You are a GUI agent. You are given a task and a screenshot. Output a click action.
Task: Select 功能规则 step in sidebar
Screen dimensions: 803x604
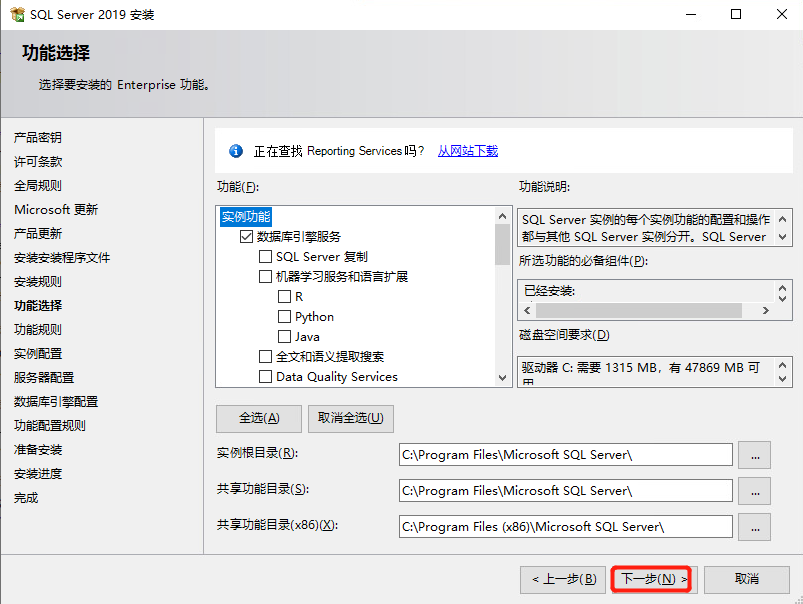pos(38,329)
